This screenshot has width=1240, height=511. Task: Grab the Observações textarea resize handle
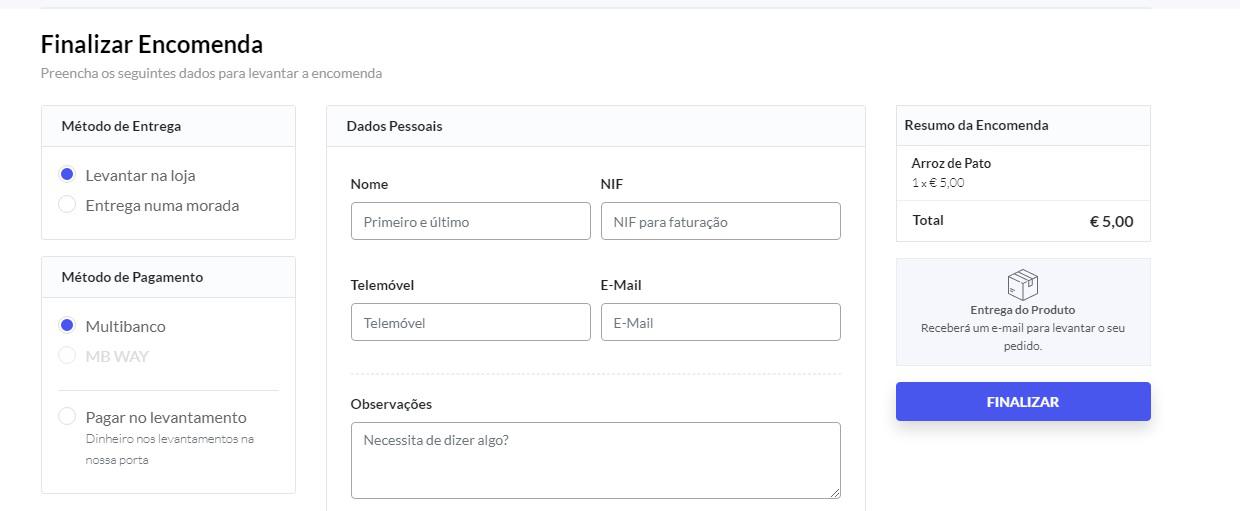[x=835, y=493]
